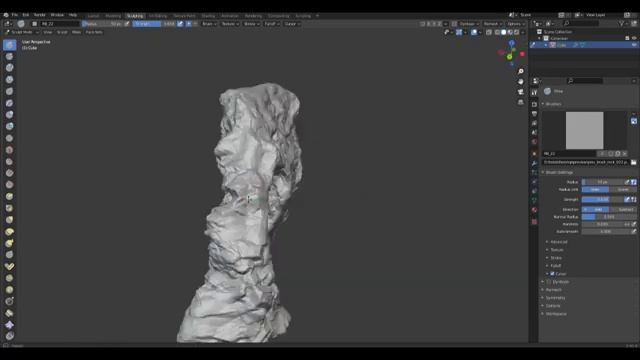Viewport: 640px width, 360px height.
Task: Click the brush preview thumbnail
Action: [584, 130]
